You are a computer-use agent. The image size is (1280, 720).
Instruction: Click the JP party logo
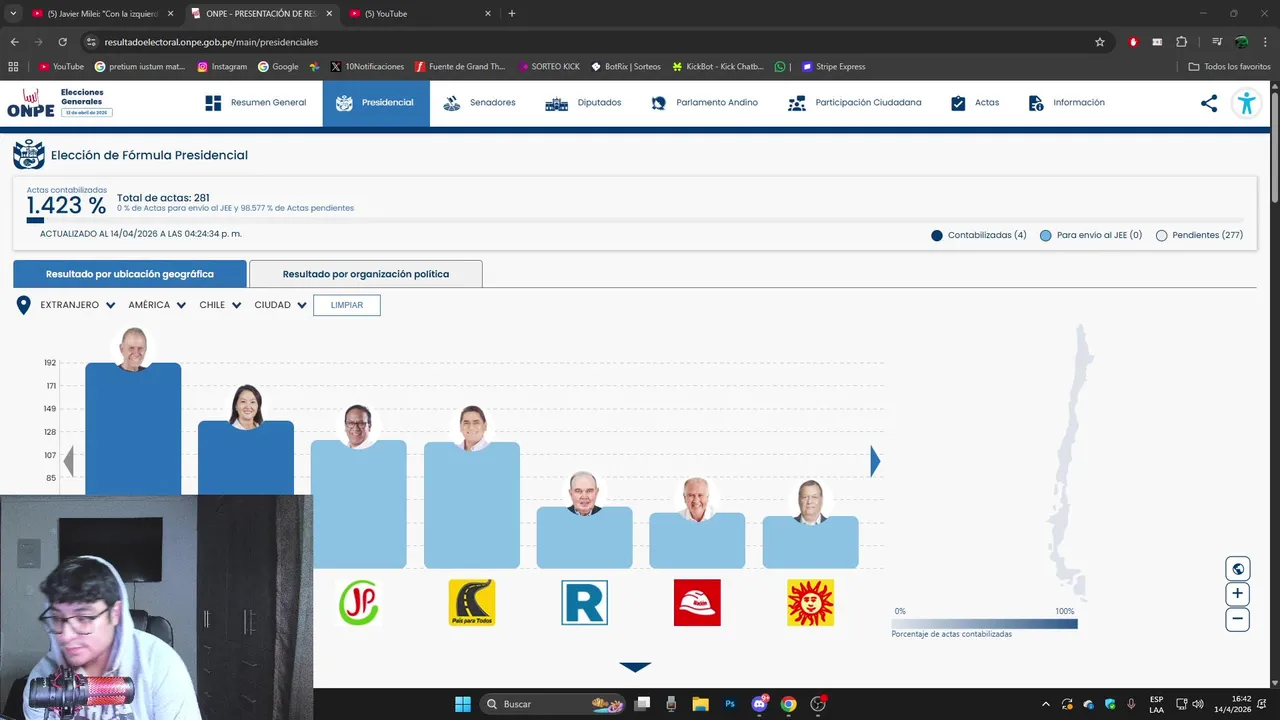click(x=359, y=603)
